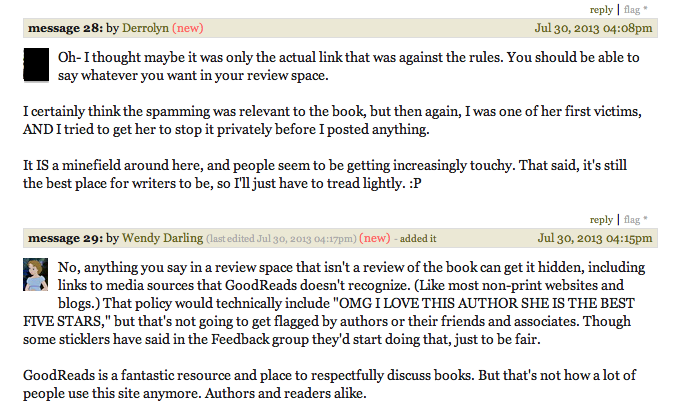Image resolution: width=688 pixels, height=418 pixels.
Task: Click the (new) tag in message 29 header
Action: pos(375,238)
